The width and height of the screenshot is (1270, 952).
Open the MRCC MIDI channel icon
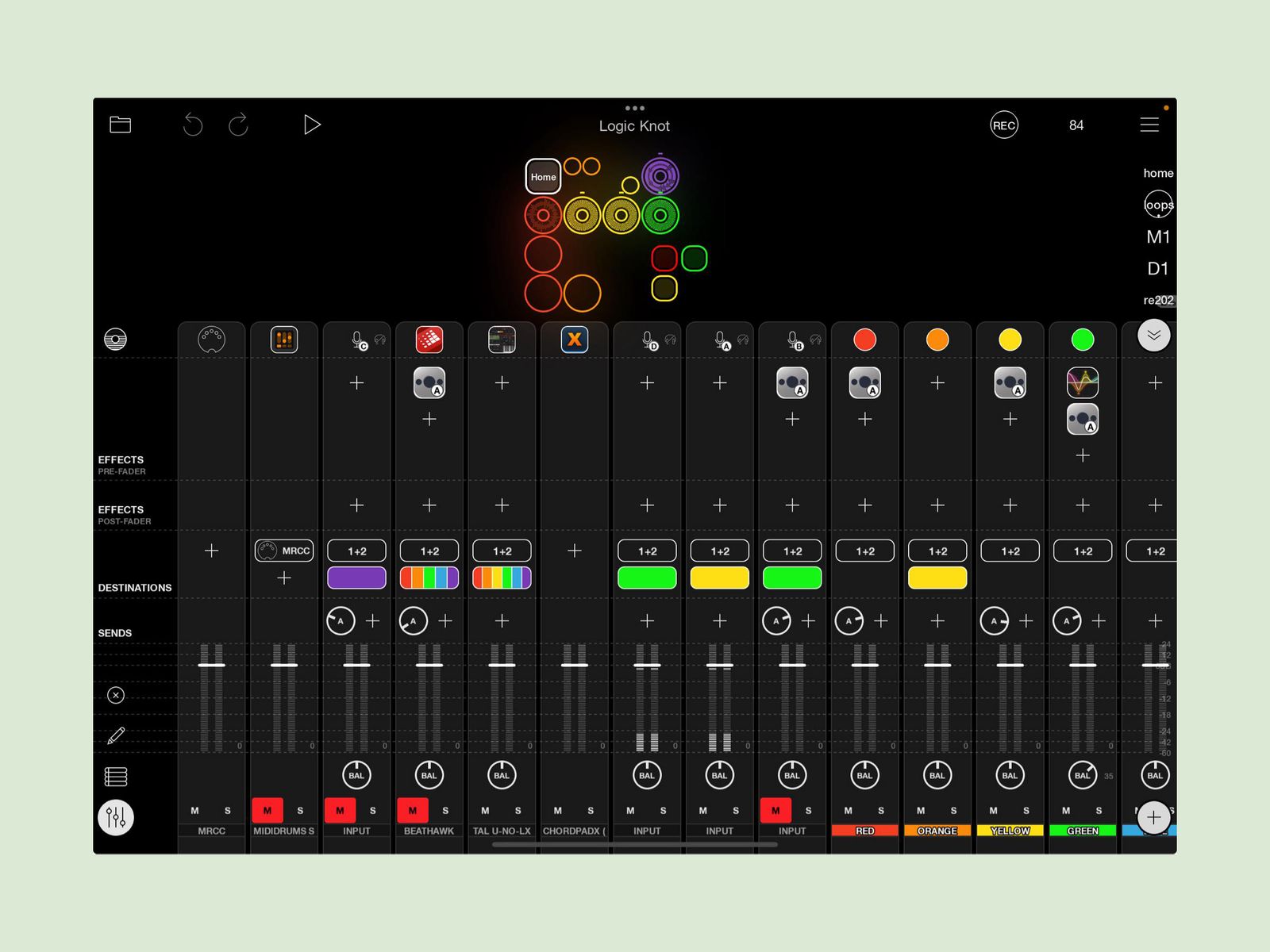tap(211, 340)
